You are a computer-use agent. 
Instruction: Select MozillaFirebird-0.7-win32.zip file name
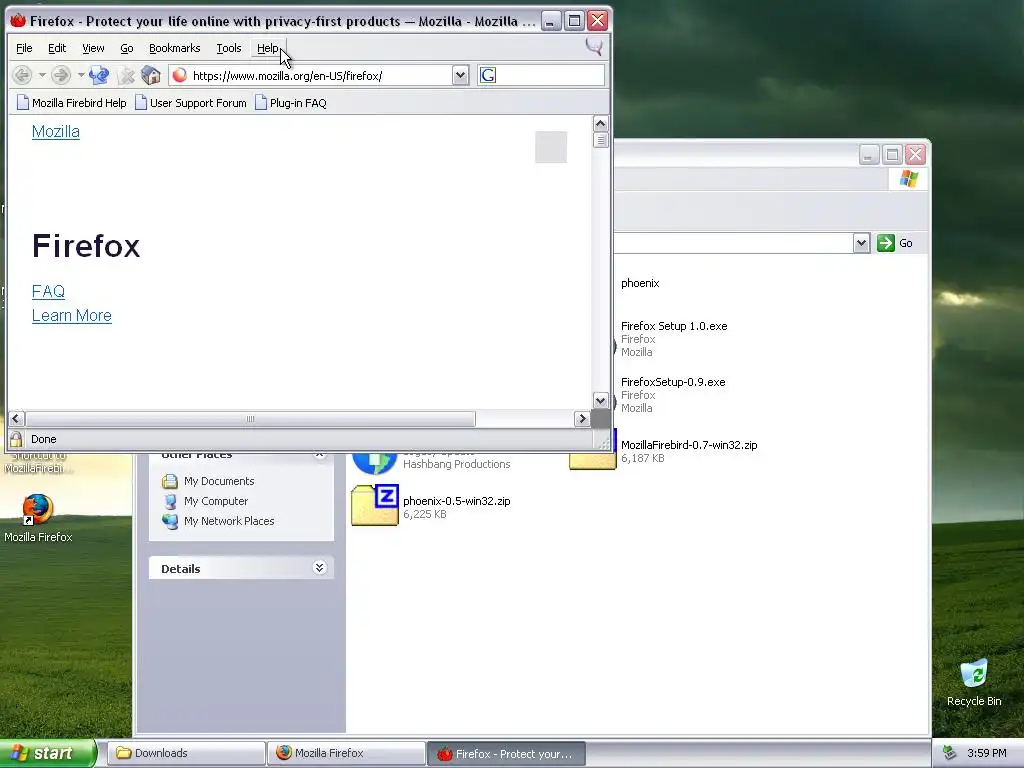tap(689, 445)
